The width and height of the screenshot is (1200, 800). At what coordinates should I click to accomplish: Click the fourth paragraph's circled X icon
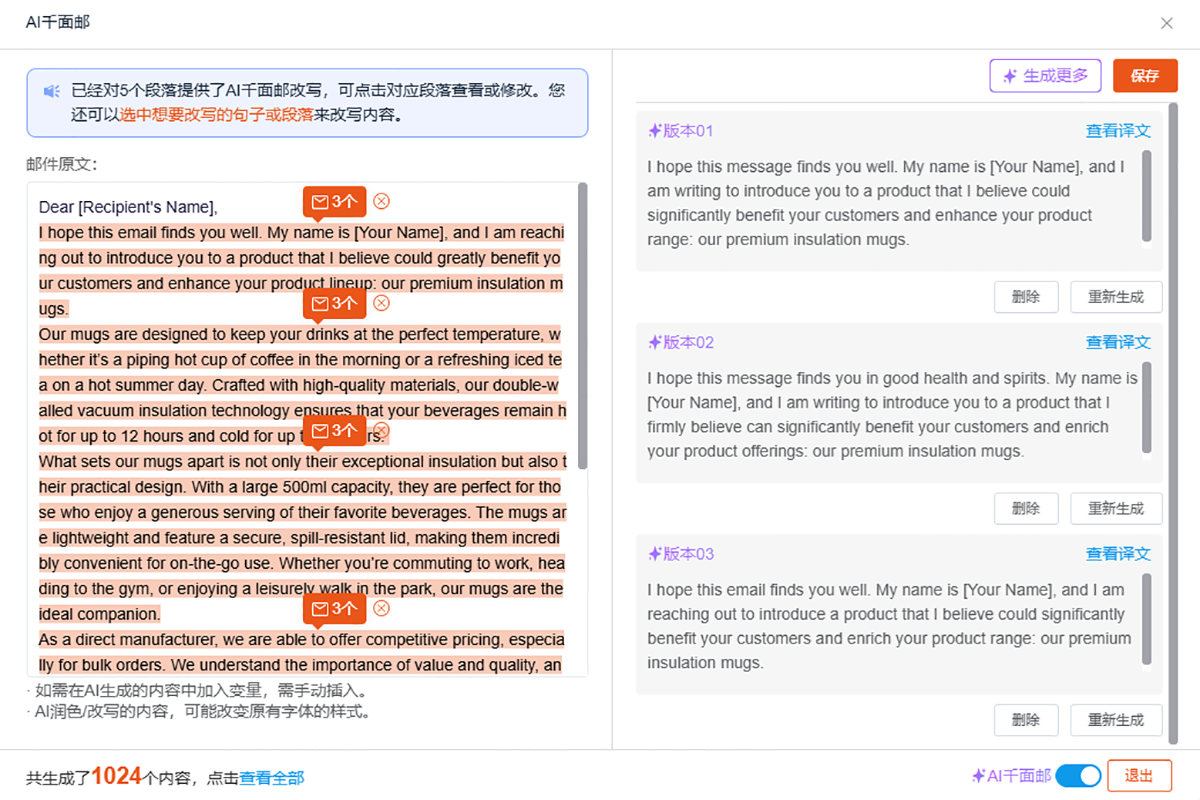tap(381, 608)
